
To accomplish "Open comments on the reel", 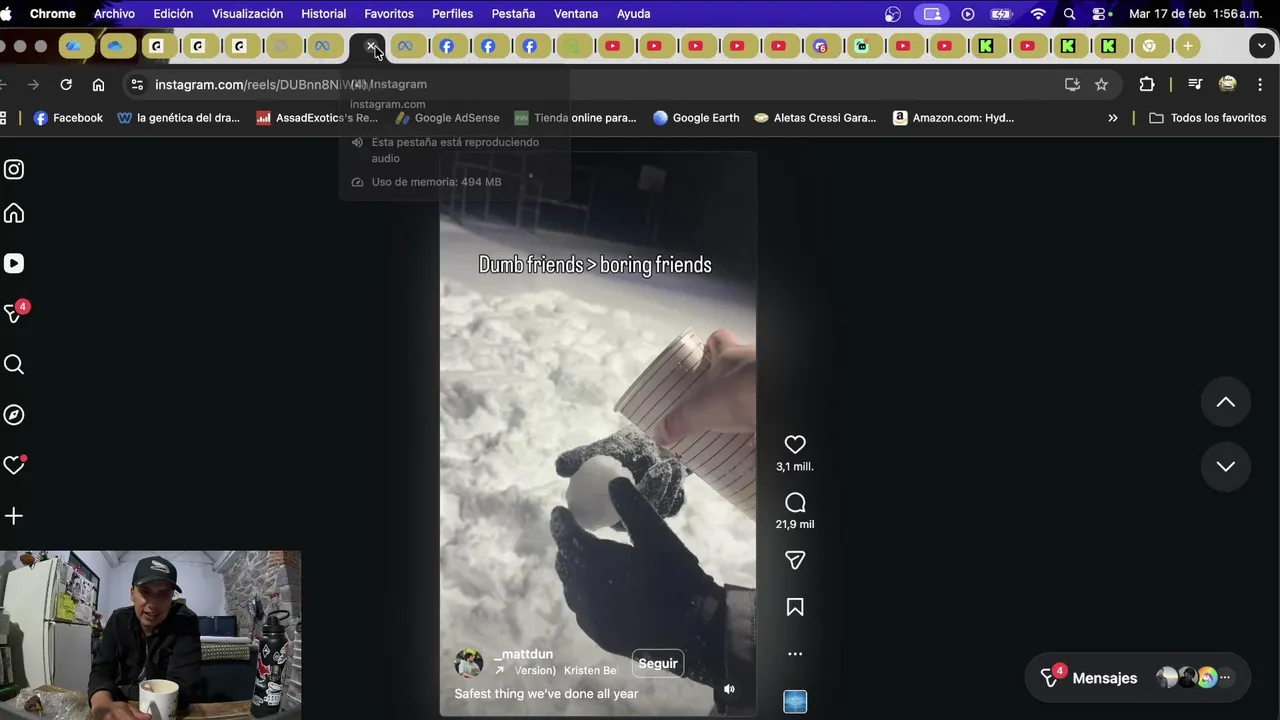I will tap(795, 503).
